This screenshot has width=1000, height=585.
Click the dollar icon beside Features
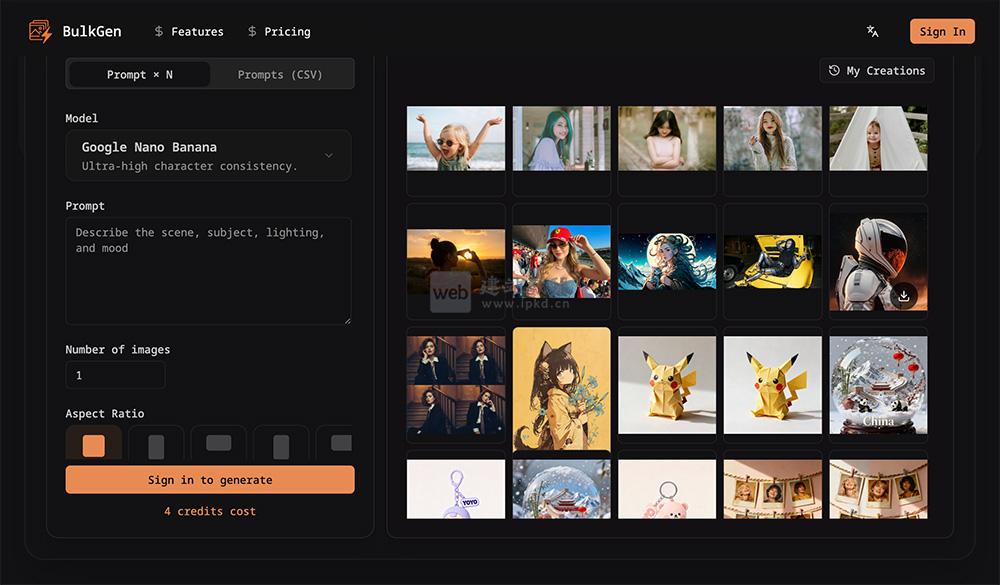159,32
